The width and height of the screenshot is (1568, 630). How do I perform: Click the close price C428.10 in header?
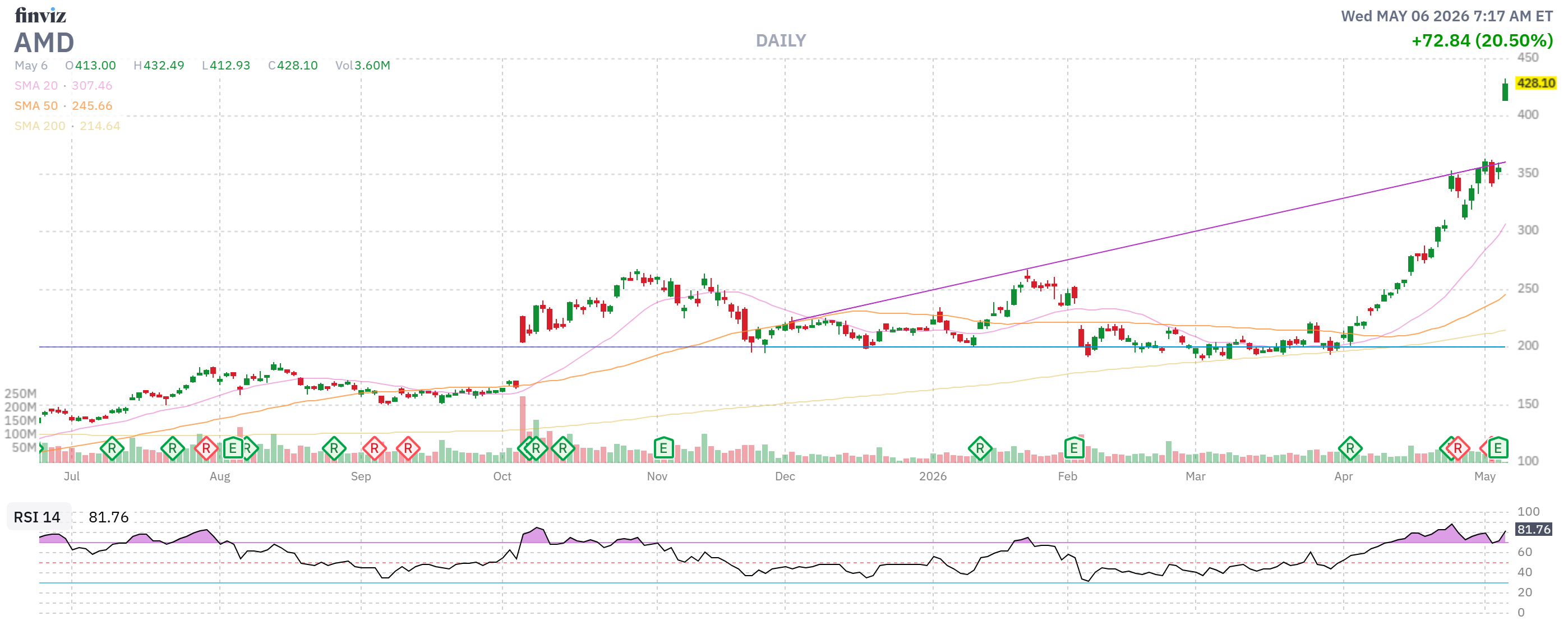(x=293, y=66)
